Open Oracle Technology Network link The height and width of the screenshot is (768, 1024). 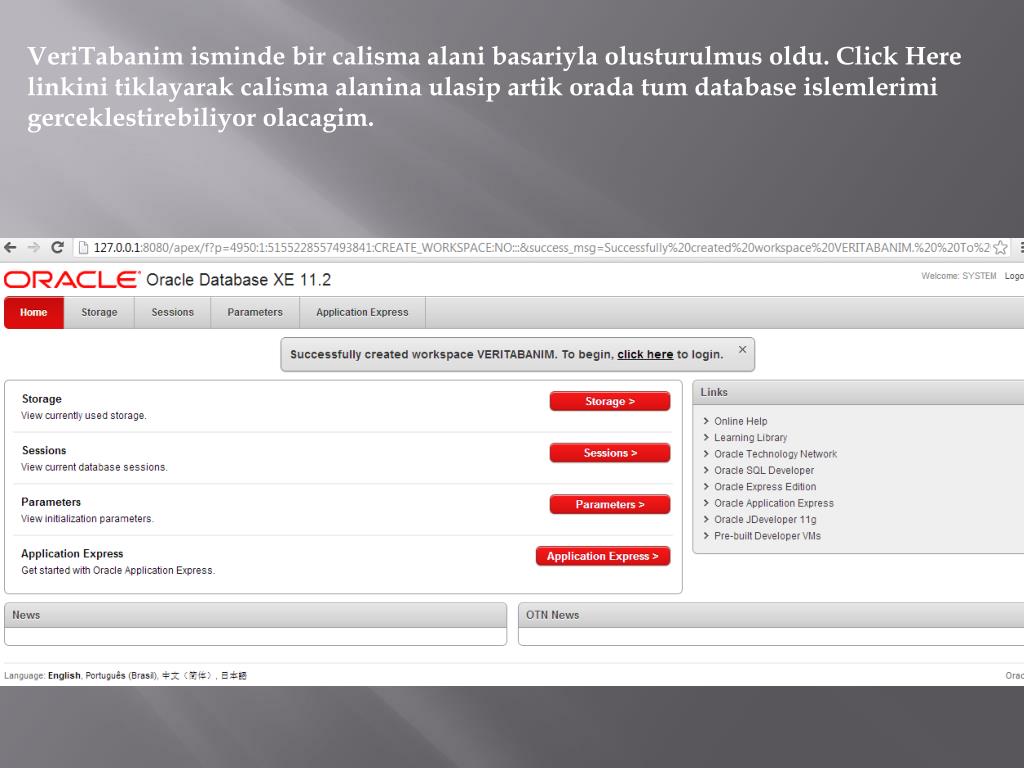(x=775, y=454)
